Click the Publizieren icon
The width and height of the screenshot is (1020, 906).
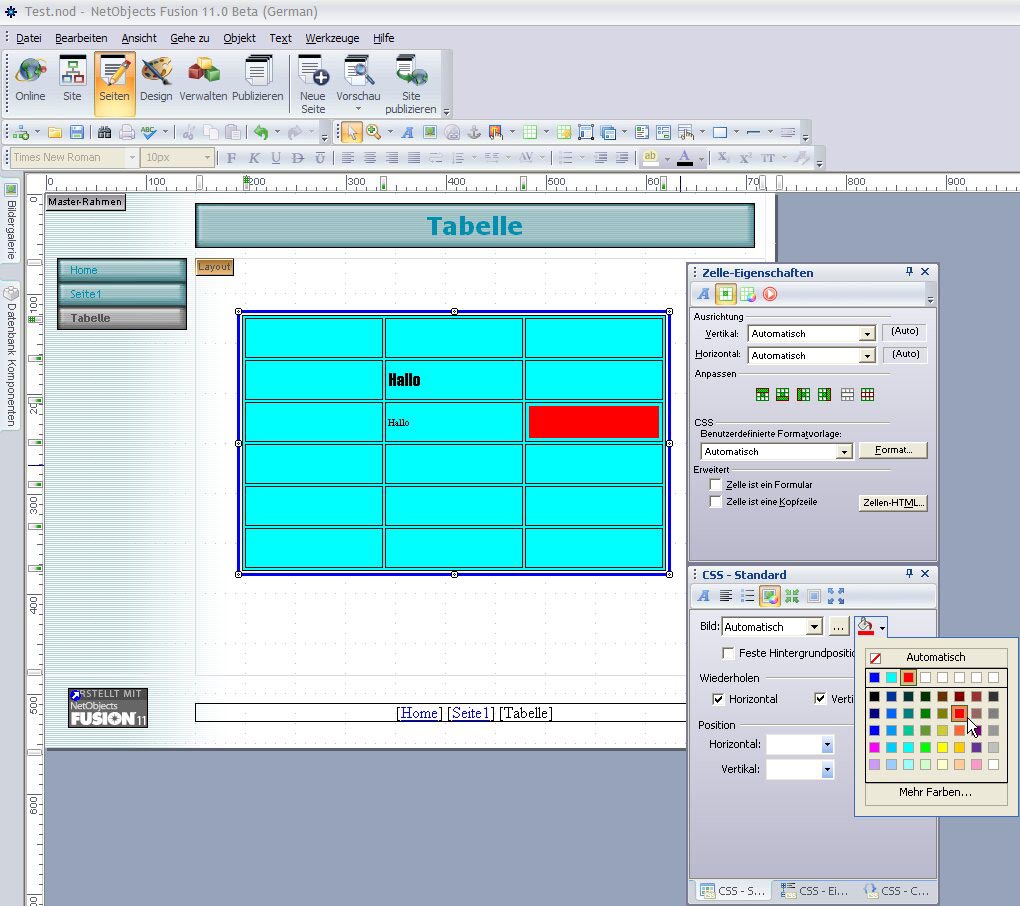258,82
